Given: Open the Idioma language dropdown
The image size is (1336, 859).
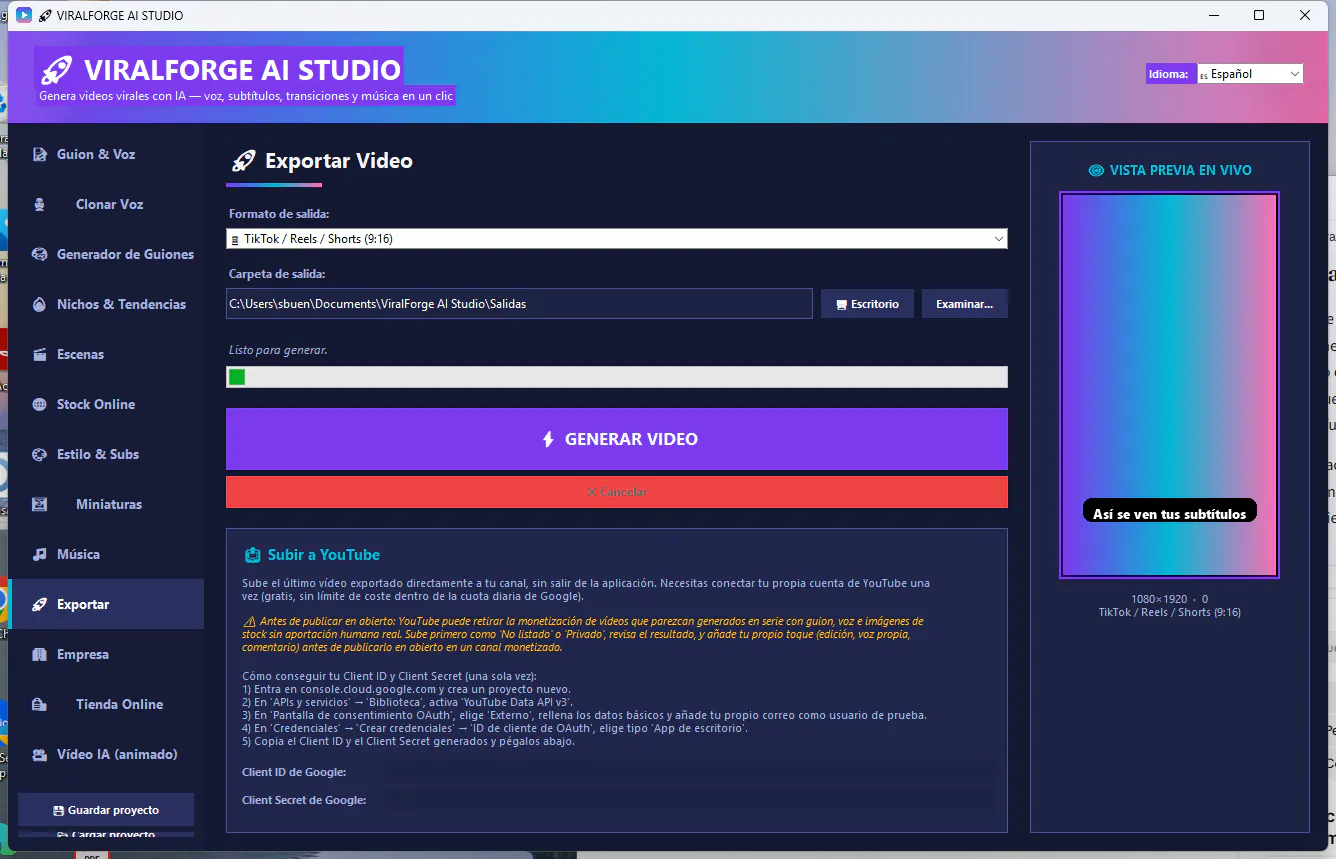Looking at the screenshot, I should (1250, 74).
